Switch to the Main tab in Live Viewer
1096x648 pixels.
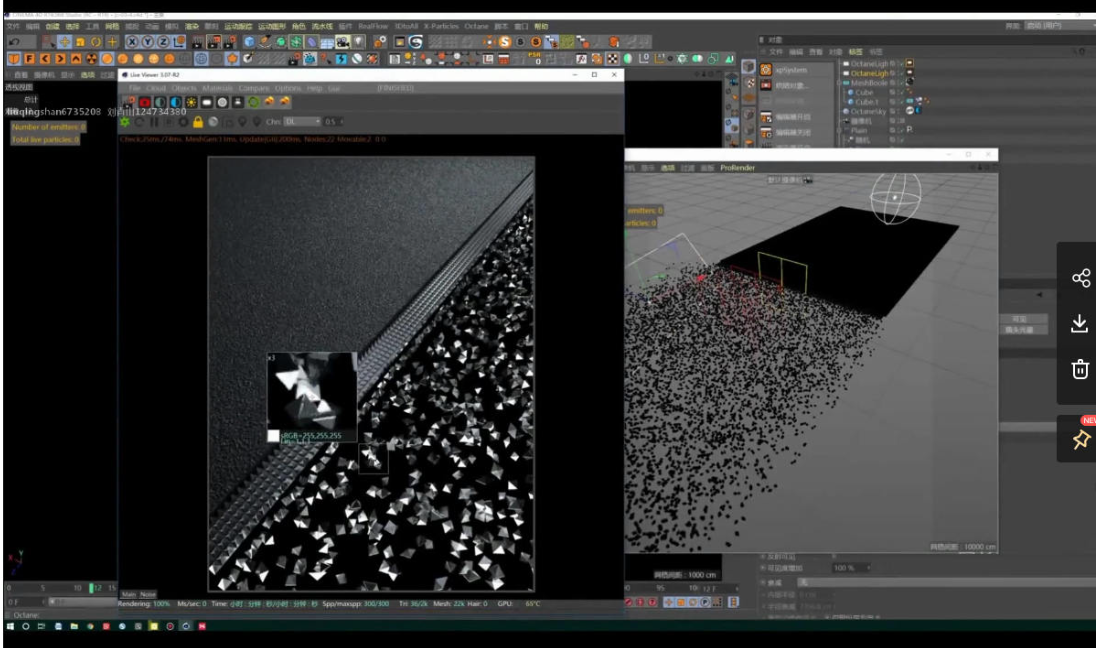pos(129,594)
